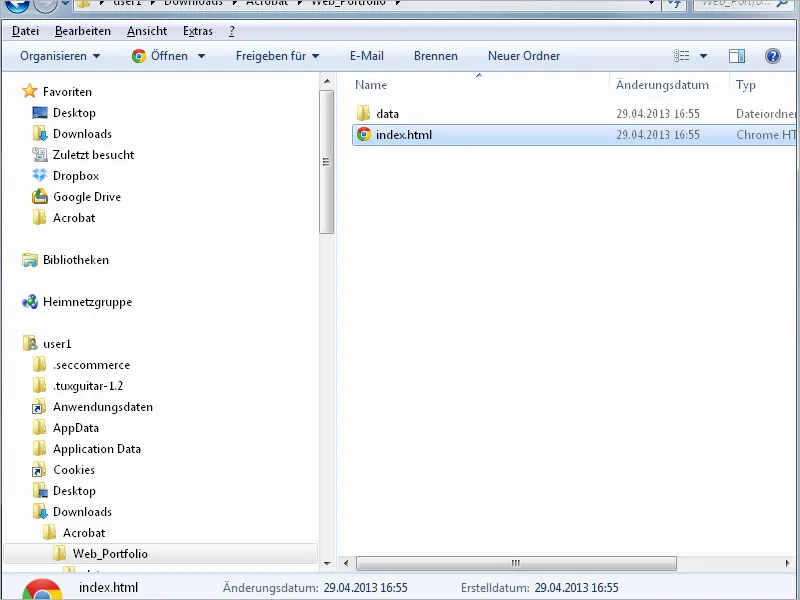Image resolution: width=800 pixels, height=600 pixels.
Task: Select Desktop under user1
Action: (x=74, y=491)
